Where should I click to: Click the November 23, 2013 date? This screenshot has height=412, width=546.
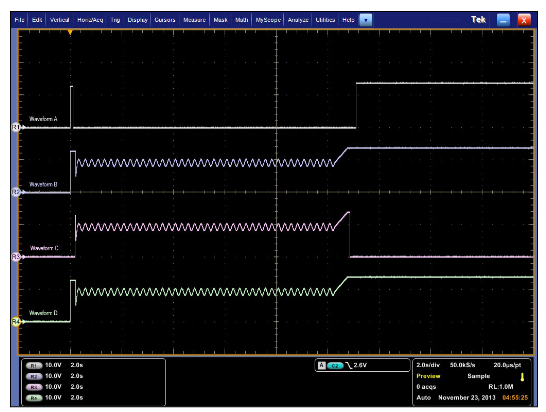pyautogui.click(x=467, y=398)
